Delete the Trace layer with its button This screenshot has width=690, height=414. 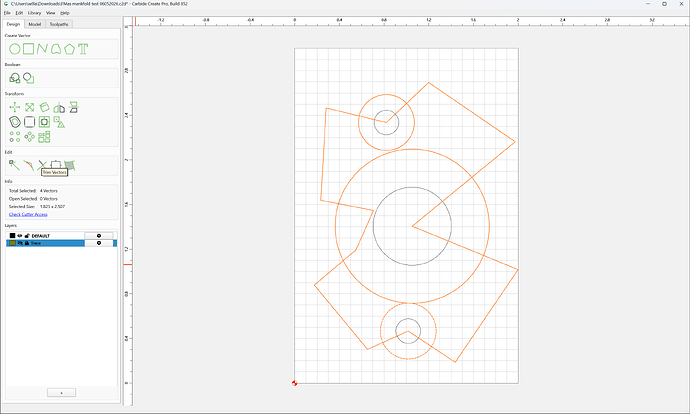99,243
